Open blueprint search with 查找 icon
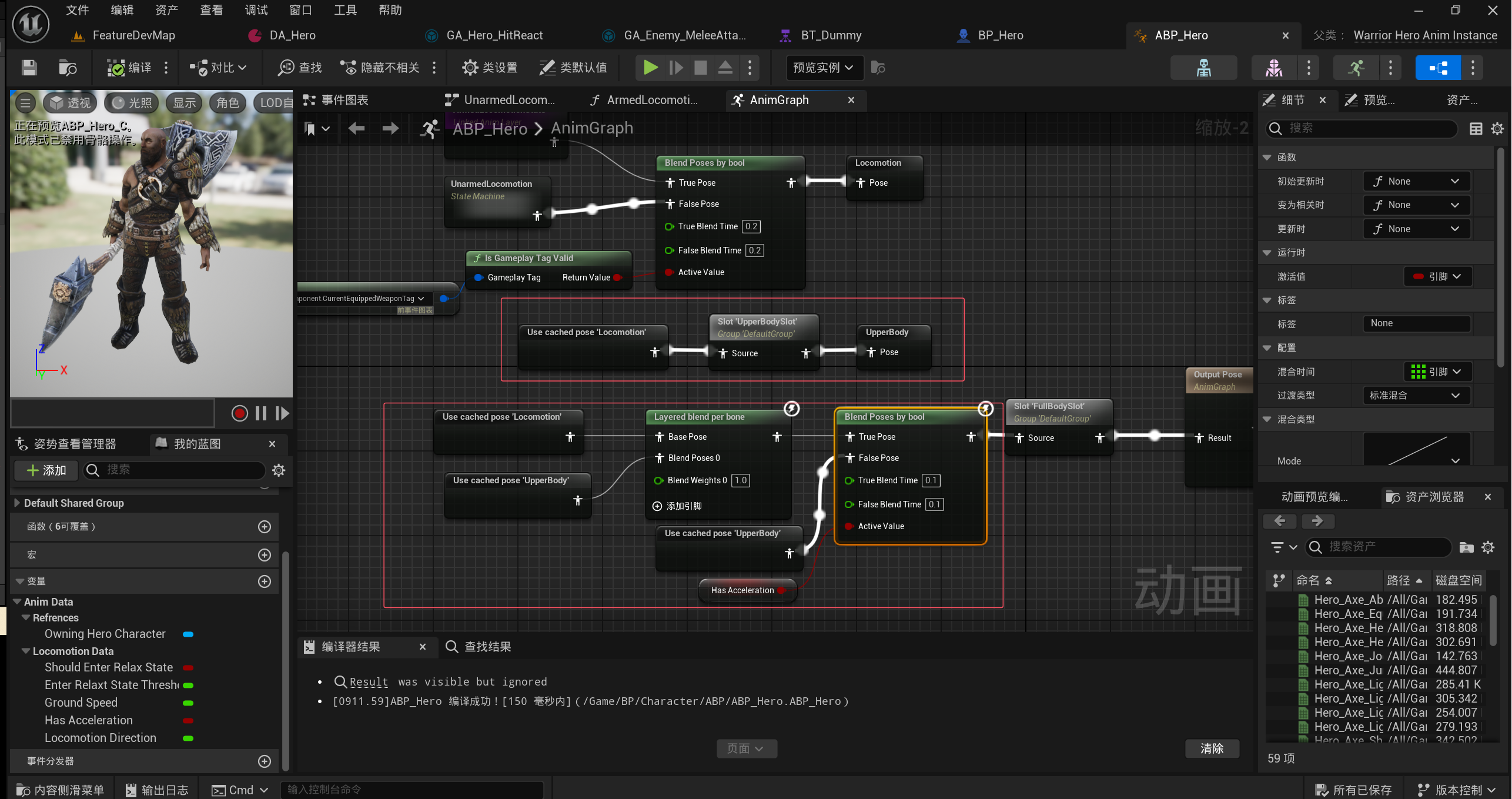Viewport: 1512px width, 799px height. coord(297,68)
